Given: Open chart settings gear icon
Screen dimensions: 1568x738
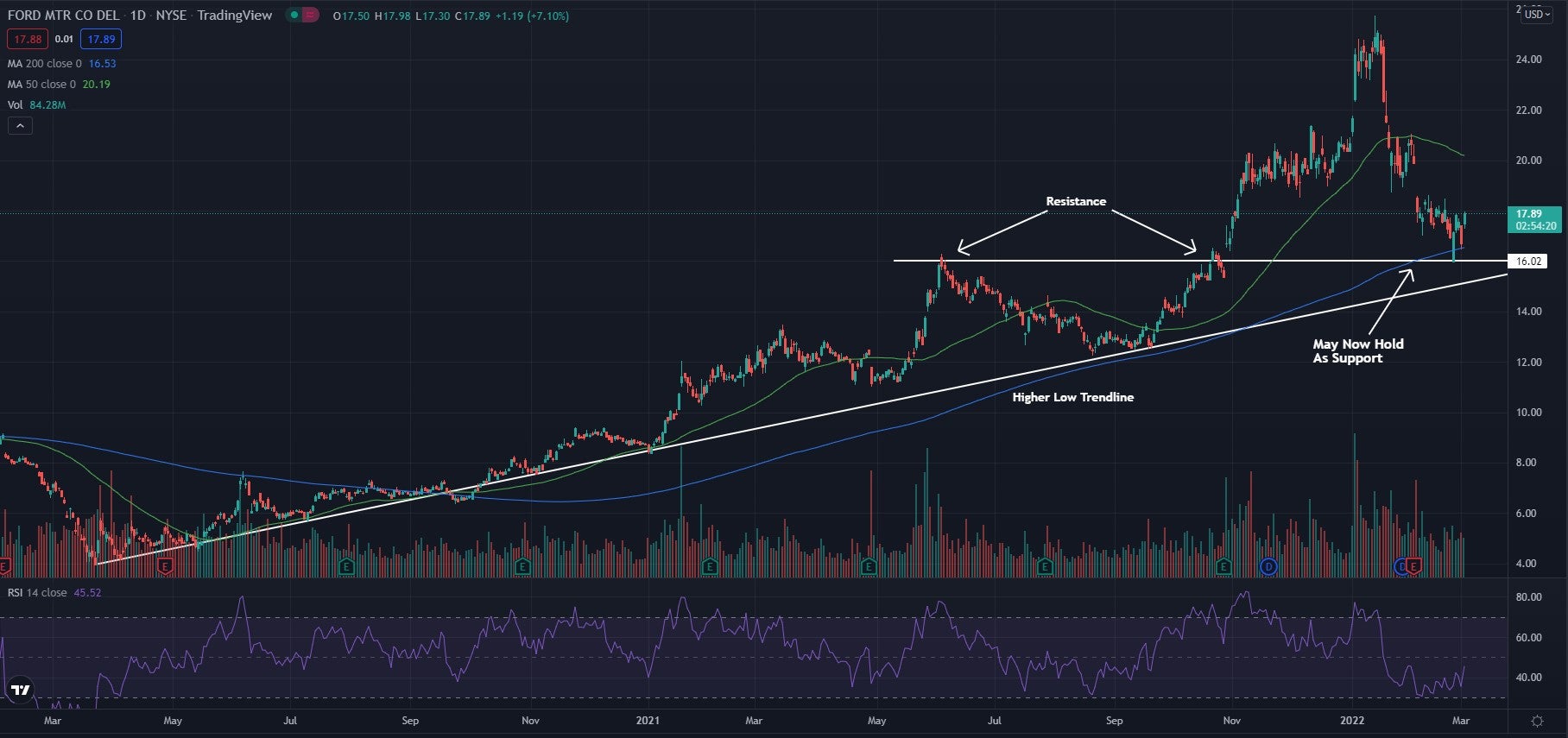Looking at the screenshot, I should click(1537, 721).
